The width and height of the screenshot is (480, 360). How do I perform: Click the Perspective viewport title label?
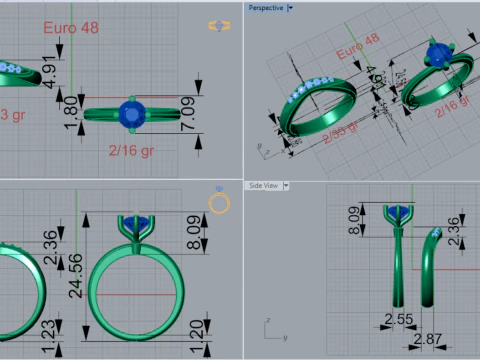pyautogui.click(x=266, y=8)
